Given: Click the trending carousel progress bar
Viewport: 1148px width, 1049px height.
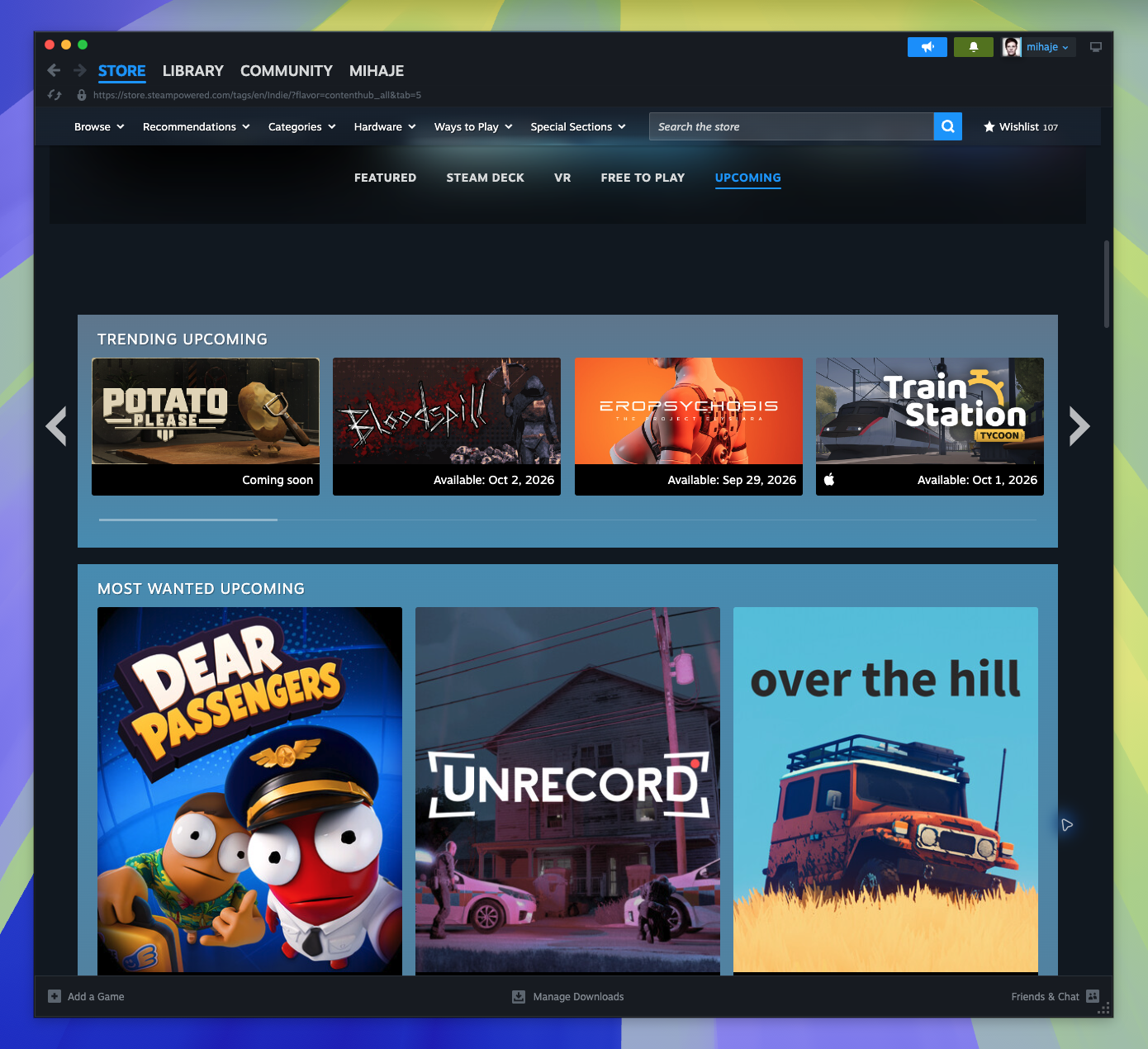Looking at the screenshot, I should pos(567,520).
